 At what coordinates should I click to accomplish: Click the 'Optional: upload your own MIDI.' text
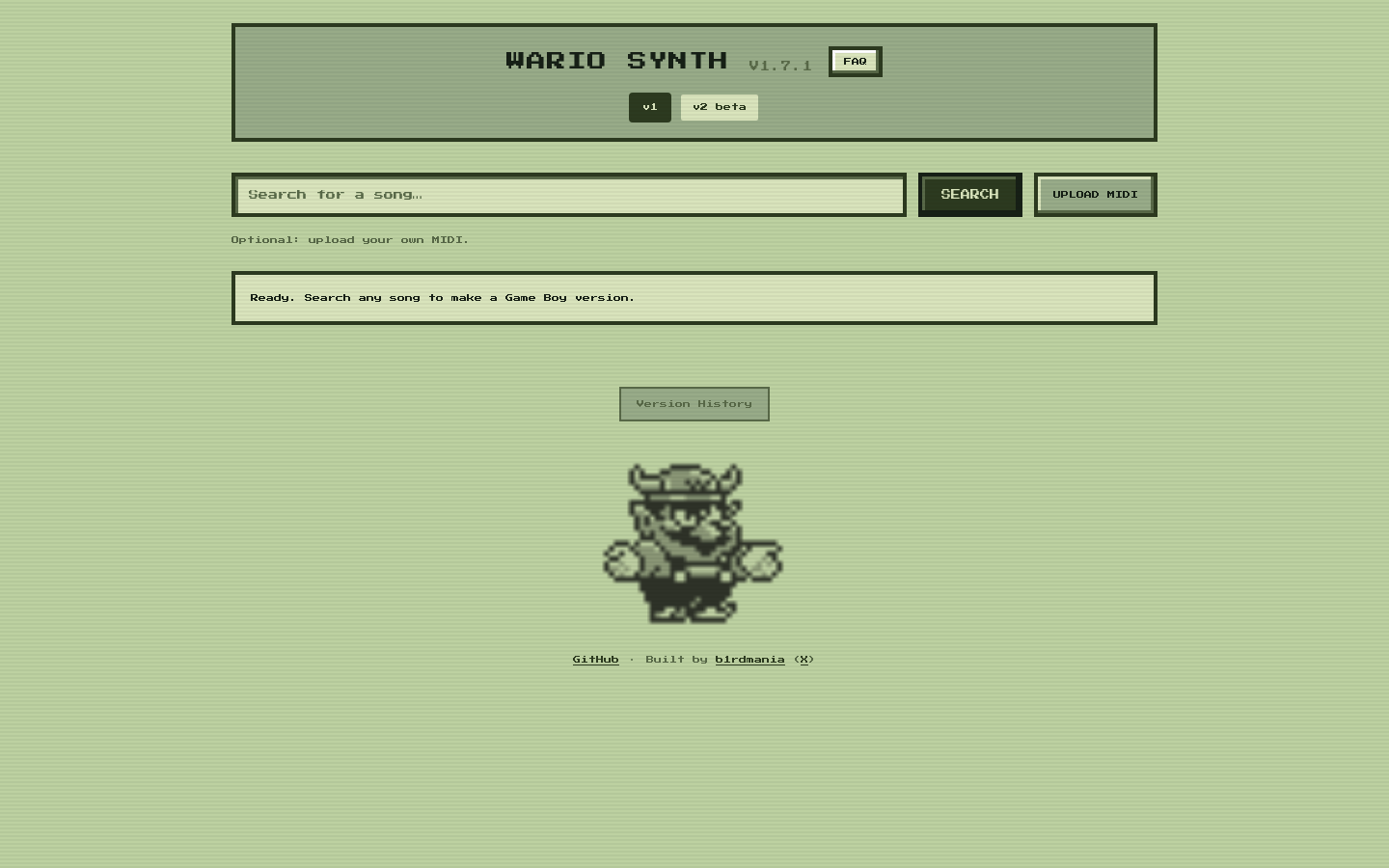[x=350, y=239]
